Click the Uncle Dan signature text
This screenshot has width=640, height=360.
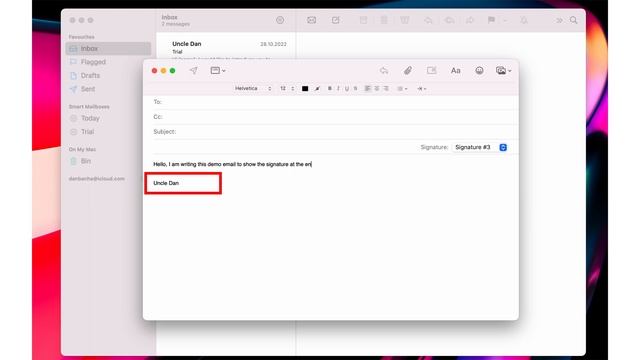(x=166, y=183)
